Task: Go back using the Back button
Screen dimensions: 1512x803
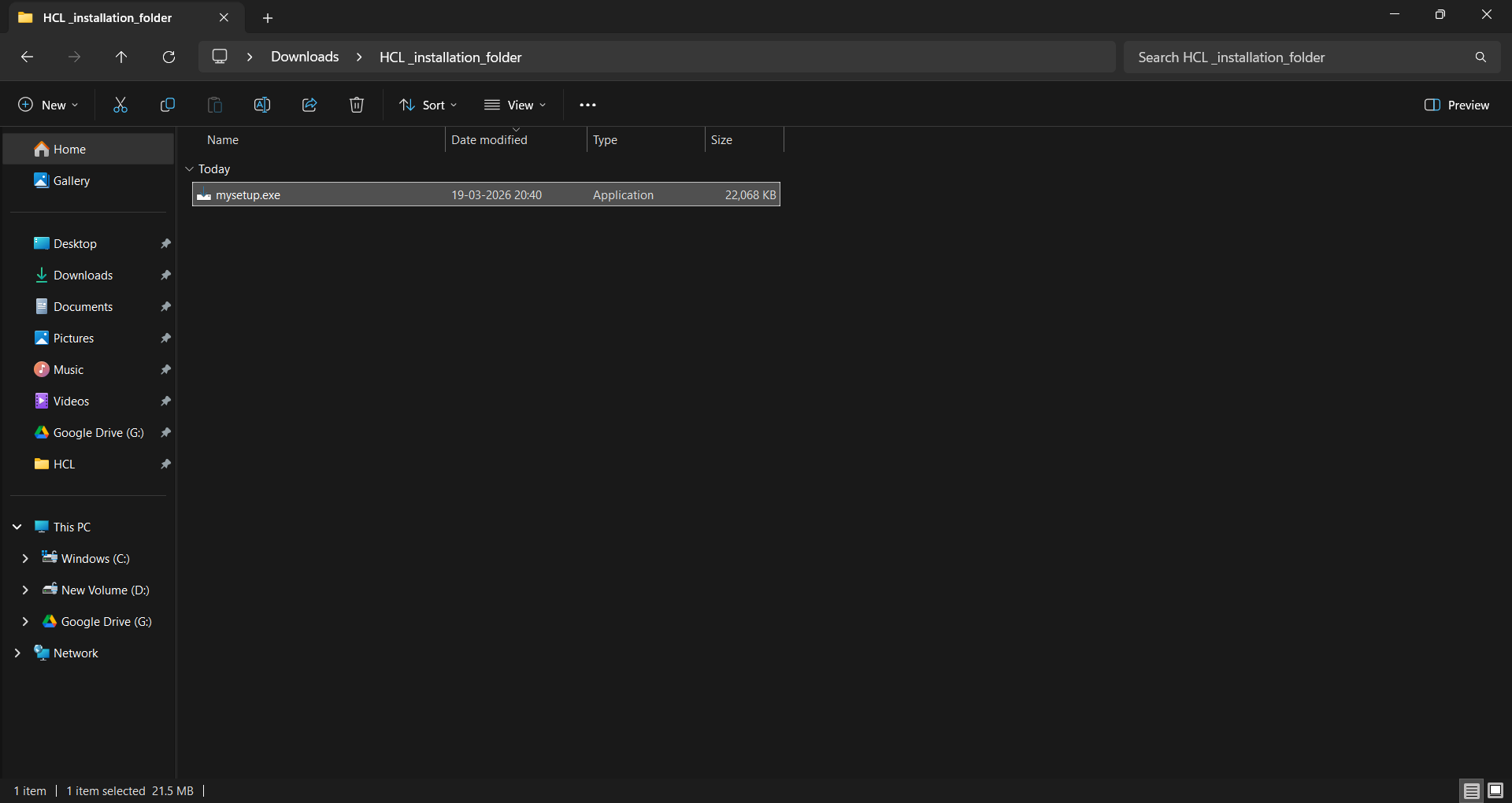Action: 27,57
